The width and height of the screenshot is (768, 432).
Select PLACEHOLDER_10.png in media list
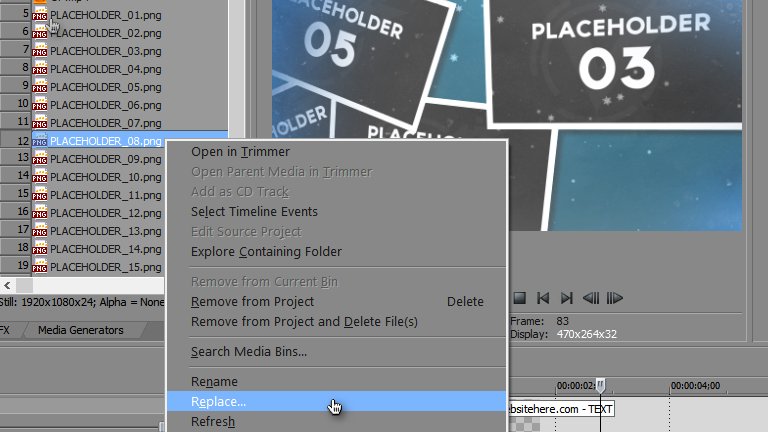[x=106, y=177]
